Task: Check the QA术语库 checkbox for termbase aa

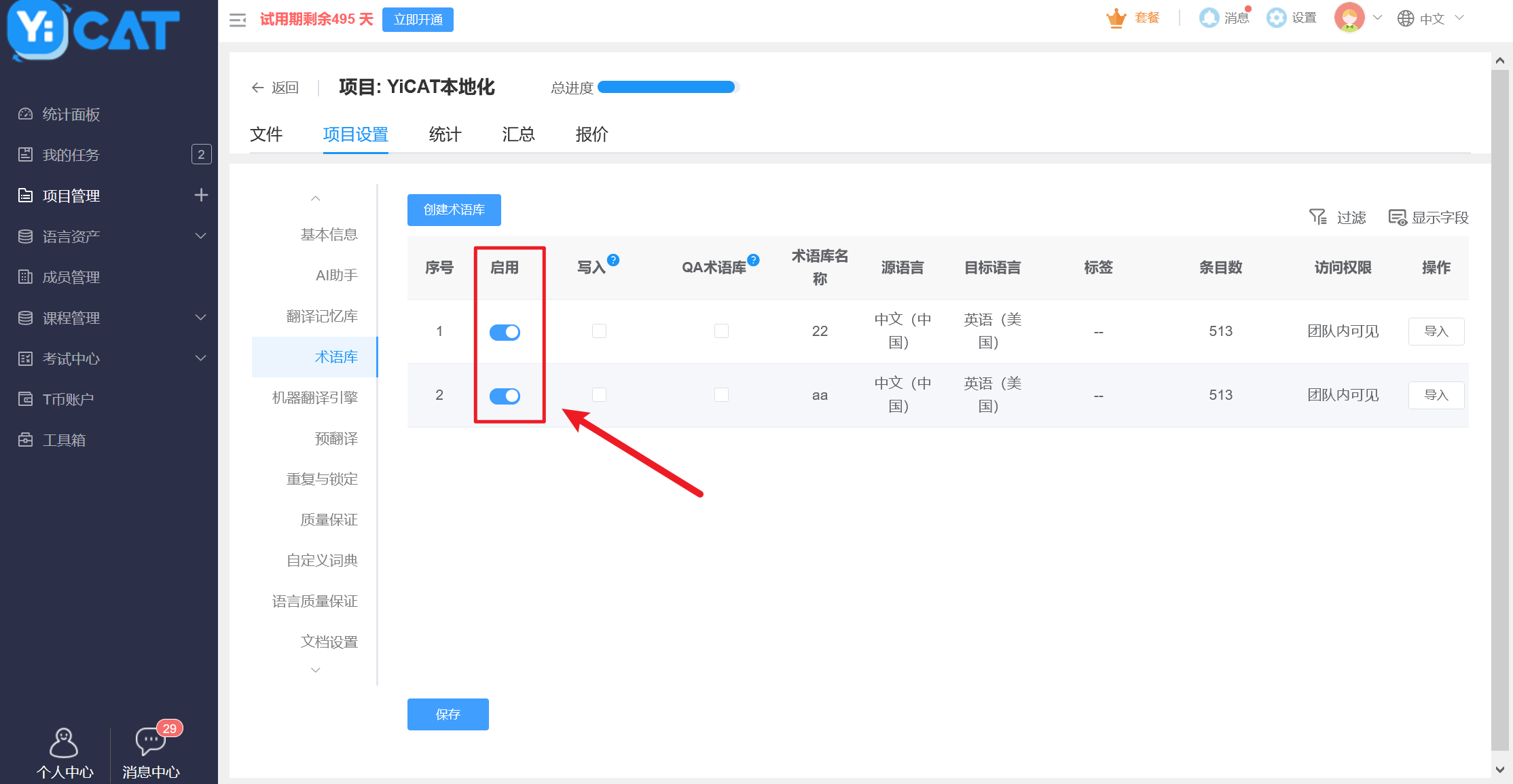Action: (x=721, y=395)
